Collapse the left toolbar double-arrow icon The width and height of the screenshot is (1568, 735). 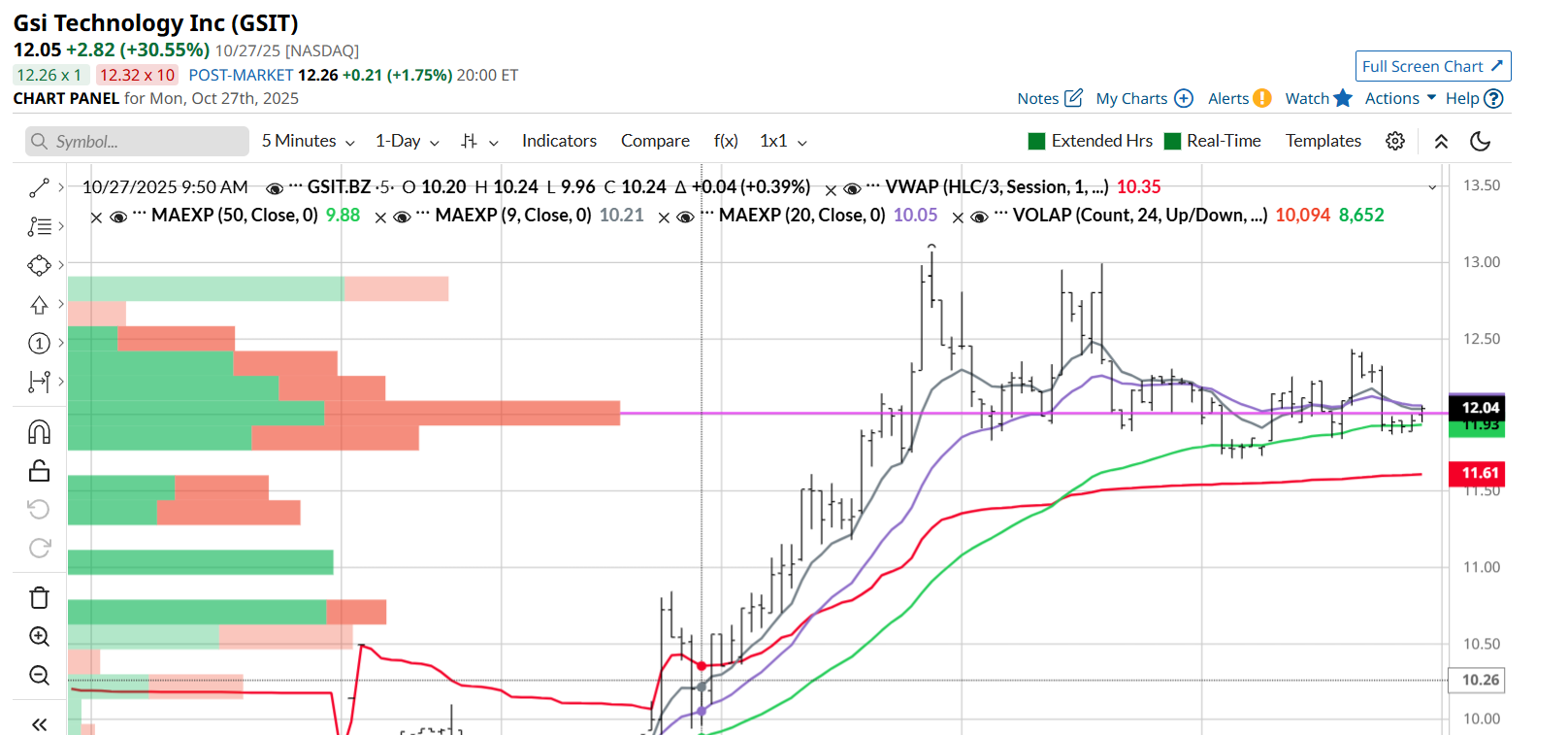(x=39, y=724)
